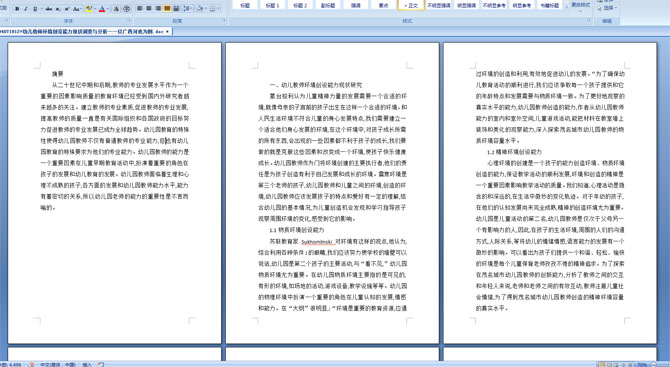Click the zoom out minus button
This screenshot has width=670, height=367.
pos(654,364)
